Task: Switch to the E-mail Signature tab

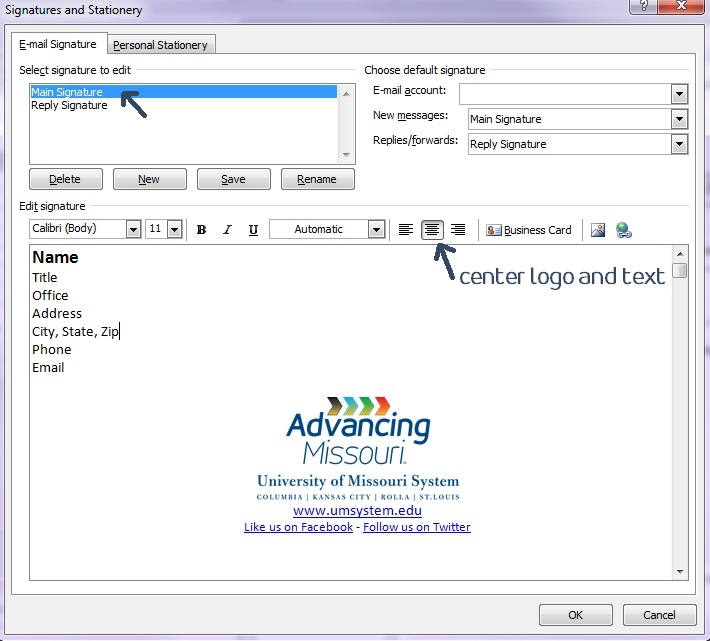Action: (58, 44)
